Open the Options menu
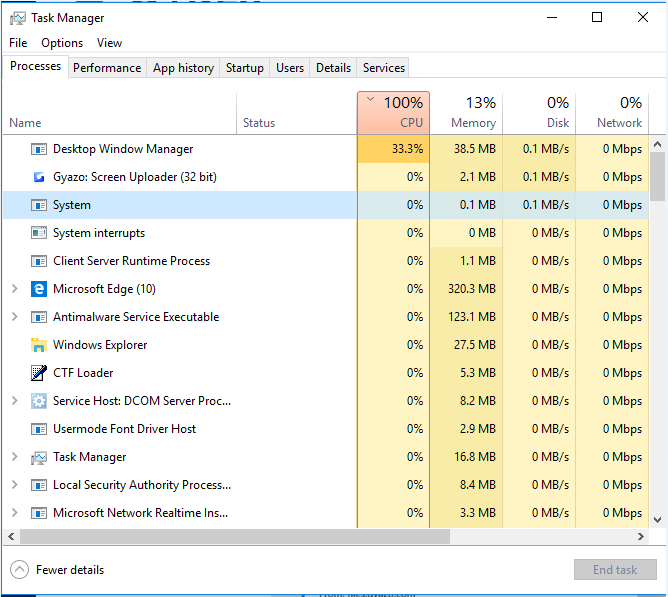668x597 pixels. click(62, 43)
